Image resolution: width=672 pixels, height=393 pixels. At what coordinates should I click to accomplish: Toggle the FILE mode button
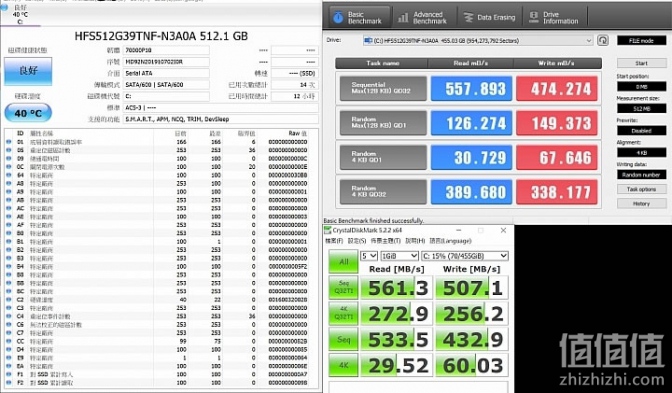(641, 40)
